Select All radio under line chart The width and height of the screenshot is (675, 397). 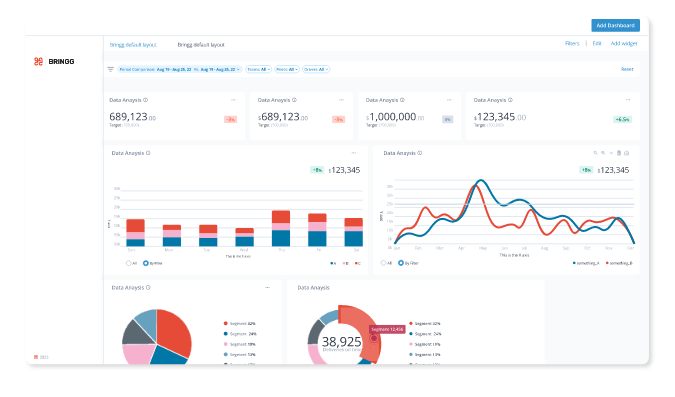point(383,263)
